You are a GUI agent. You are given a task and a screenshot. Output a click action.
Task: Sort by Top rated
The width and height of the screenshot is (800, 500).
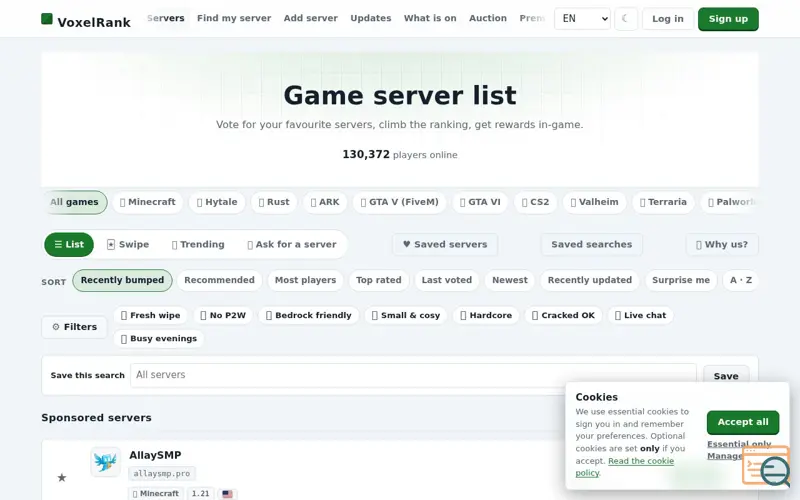[x=379, y=280]
